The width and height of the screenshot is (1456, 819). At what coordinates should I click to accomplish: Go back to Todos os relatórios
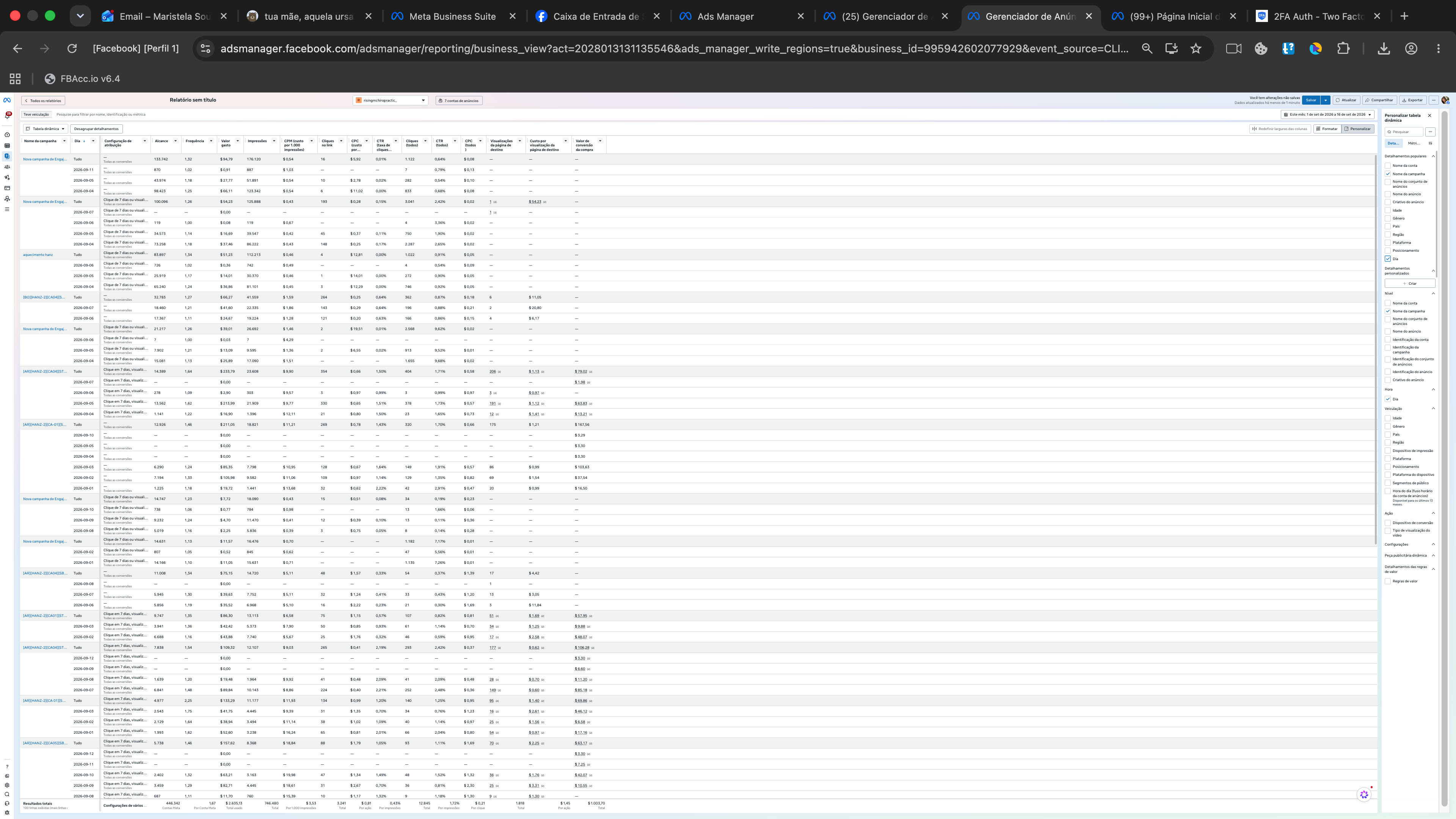pos(43,100)
